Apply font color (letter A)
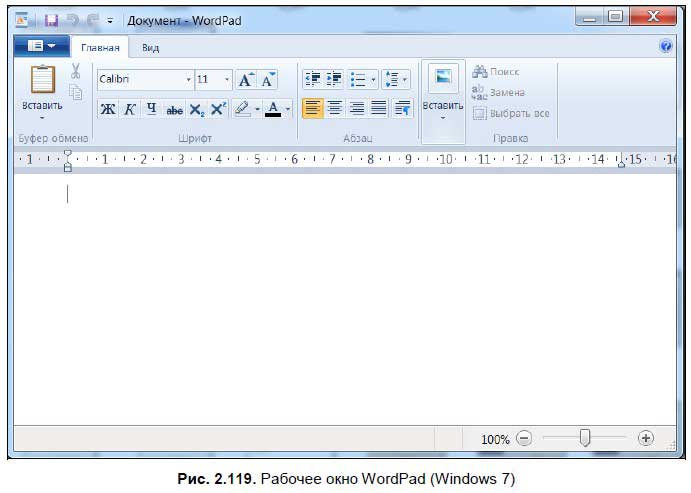The width and height of the screenshot is (691, 493). [273, 108]
